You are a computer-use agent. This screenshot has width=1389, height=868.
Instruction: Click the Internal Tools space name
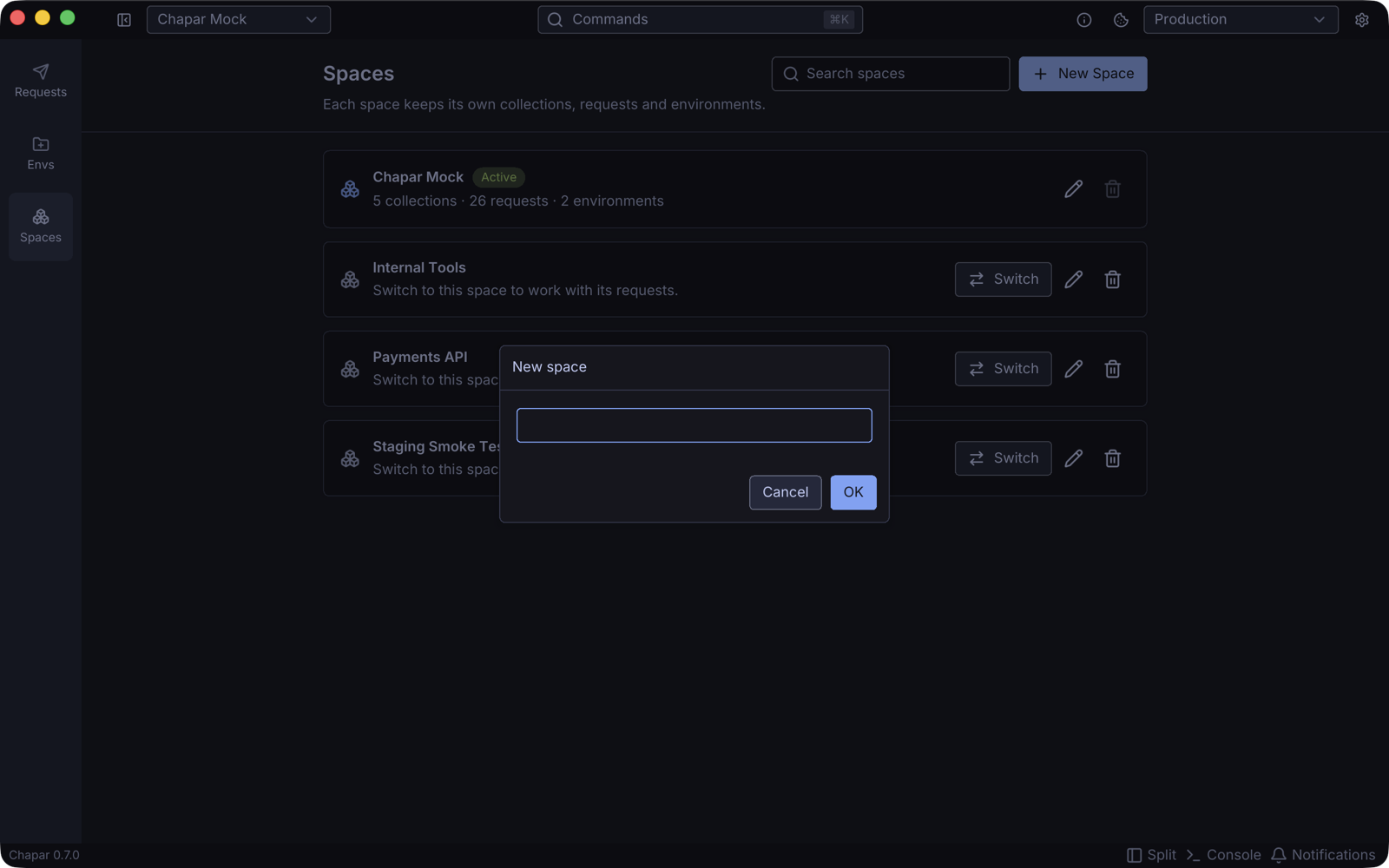pos(419,267)
